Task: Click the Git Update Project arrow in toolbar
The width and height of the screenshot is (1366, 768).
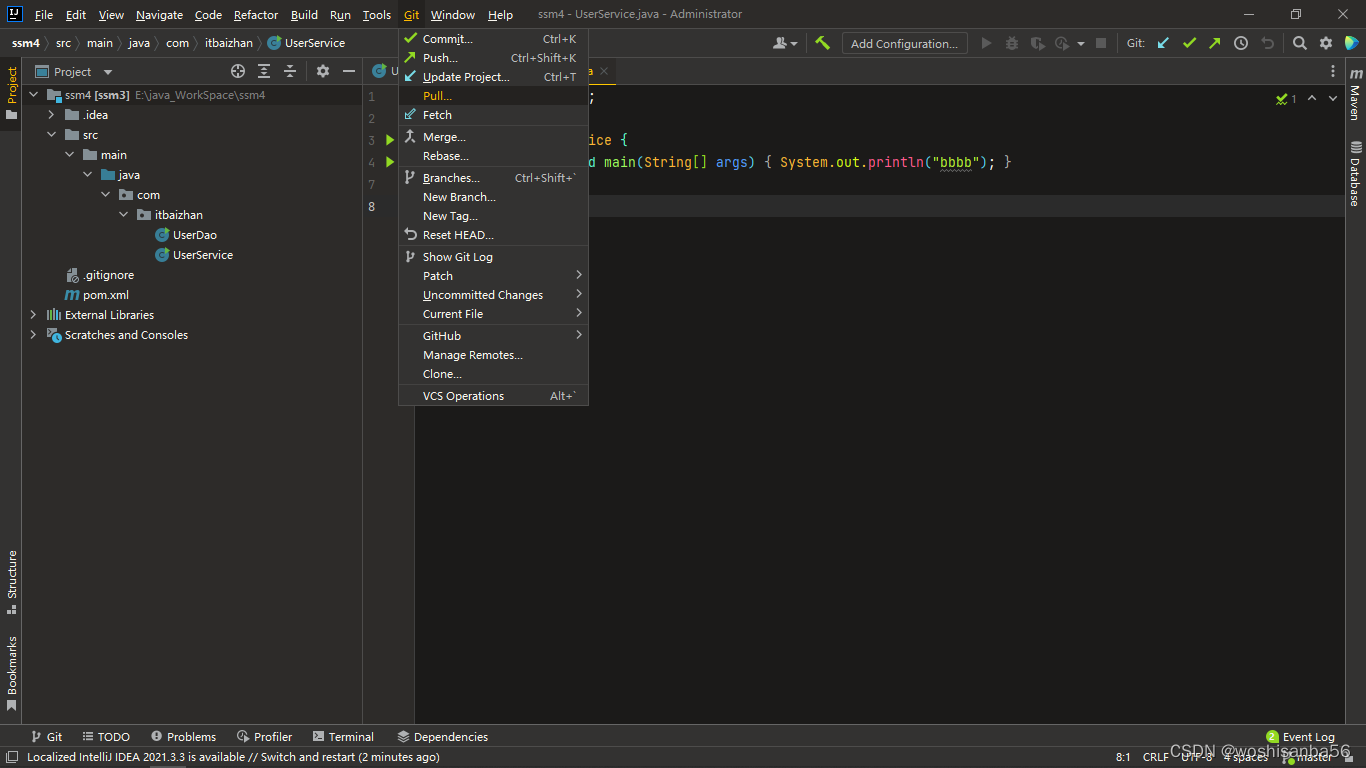Action: pos(1163,43)
